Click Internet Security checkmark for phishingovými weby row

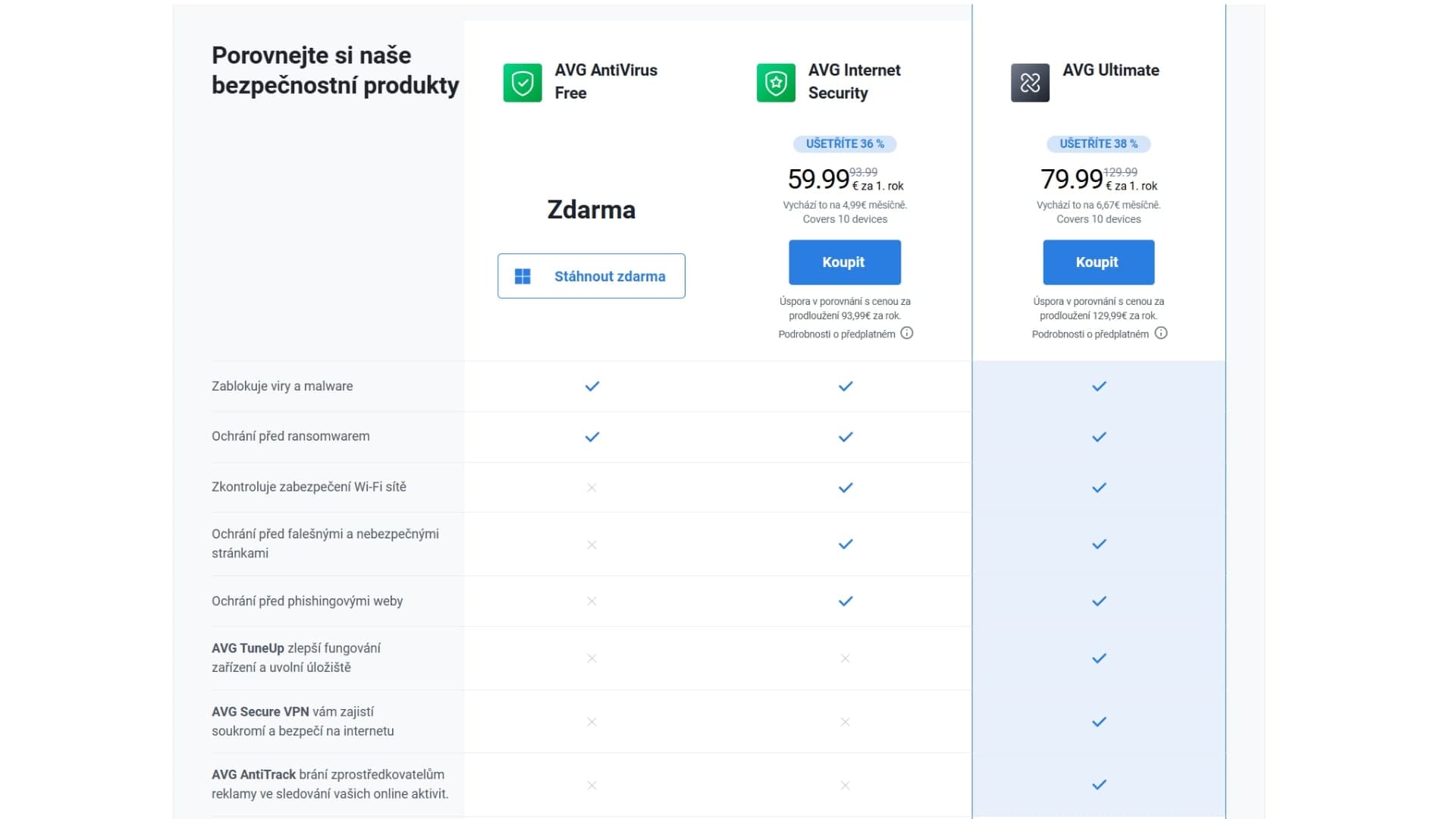point(846,601)
